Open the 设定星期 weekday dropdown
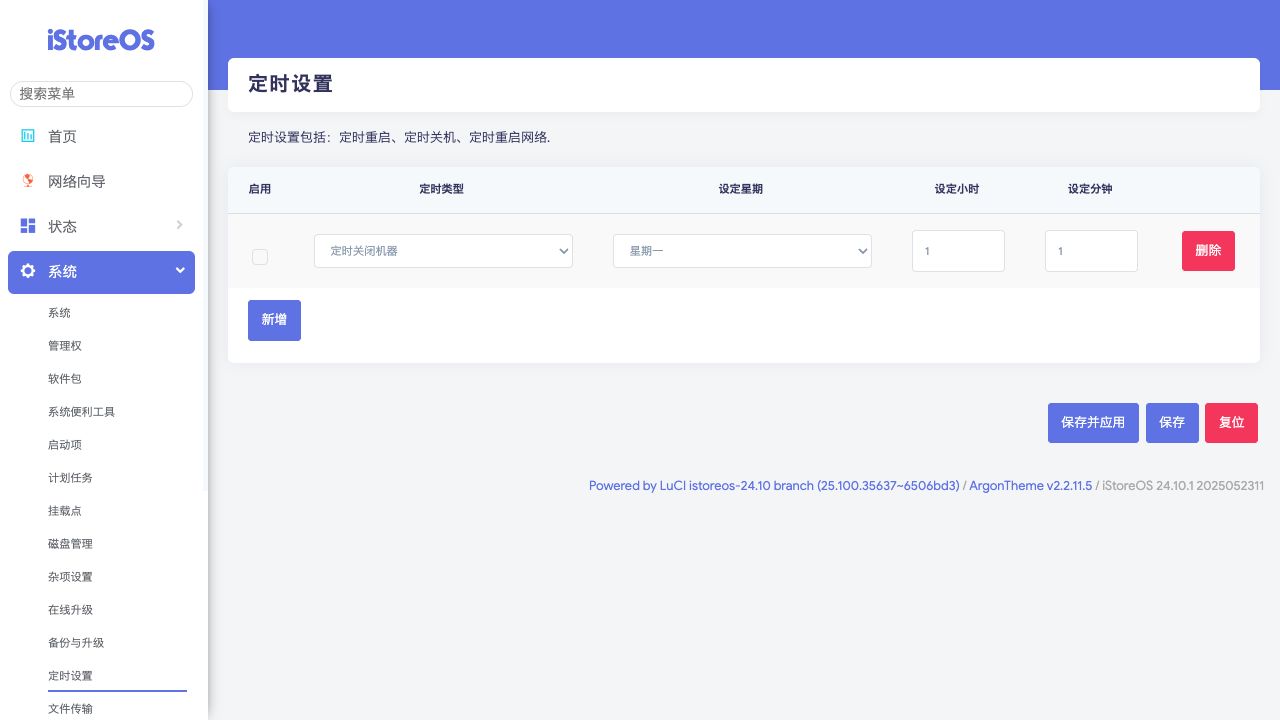The width and height of the screenshot is (1280, 720). 742,251
